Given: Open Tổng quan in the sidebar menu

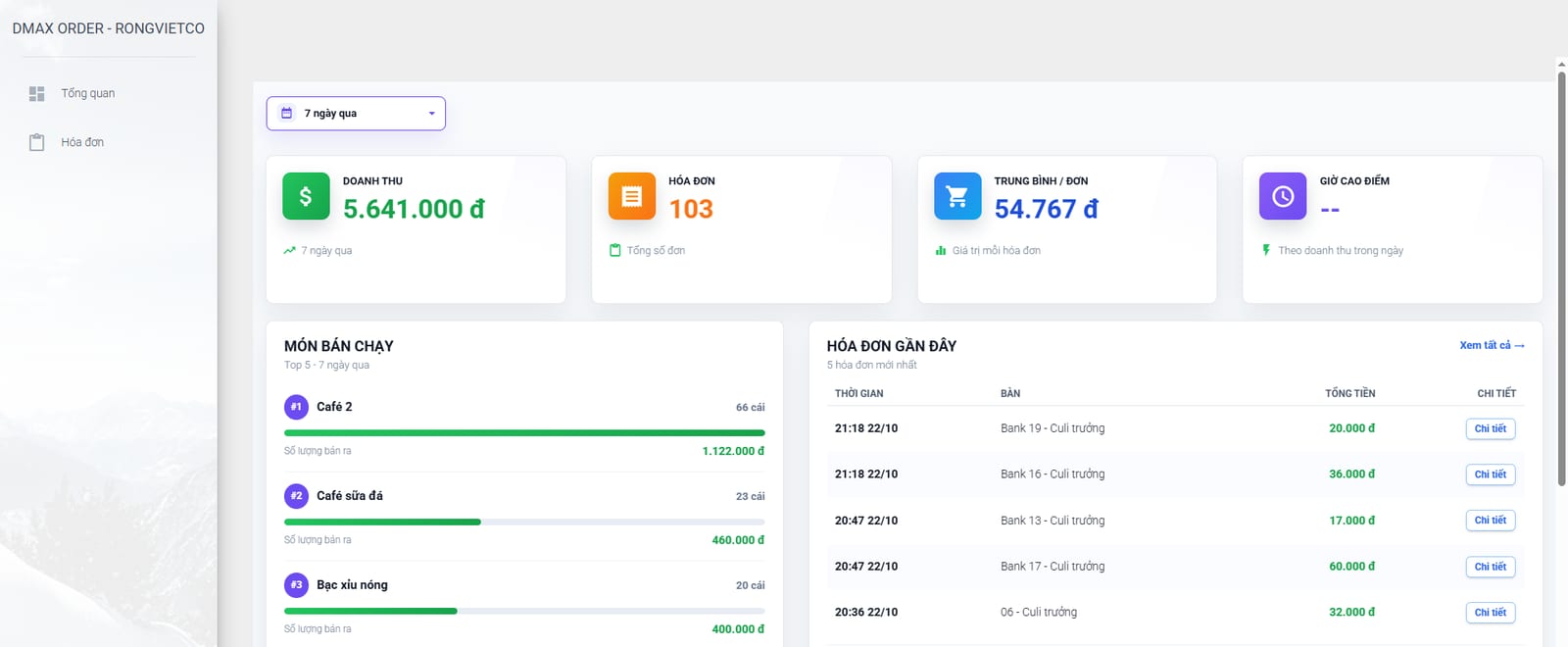Looking at the screenshot, I should pos(108,94).
